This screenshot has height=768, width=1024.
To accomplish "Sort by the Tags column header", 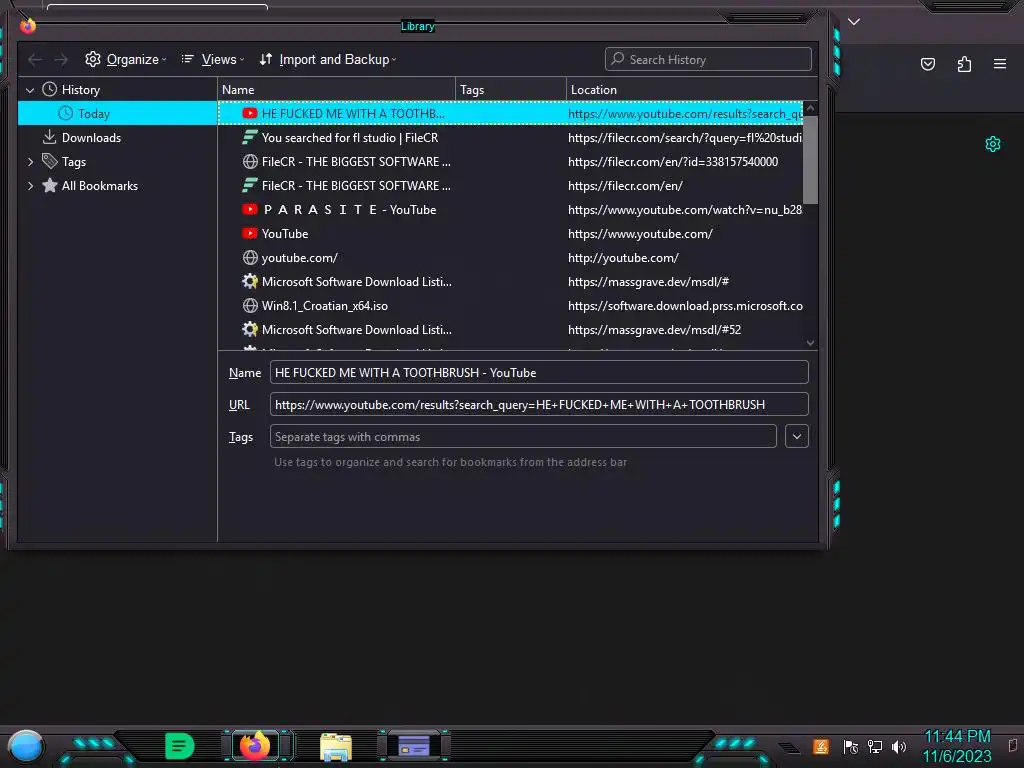I will click(511, 89).
